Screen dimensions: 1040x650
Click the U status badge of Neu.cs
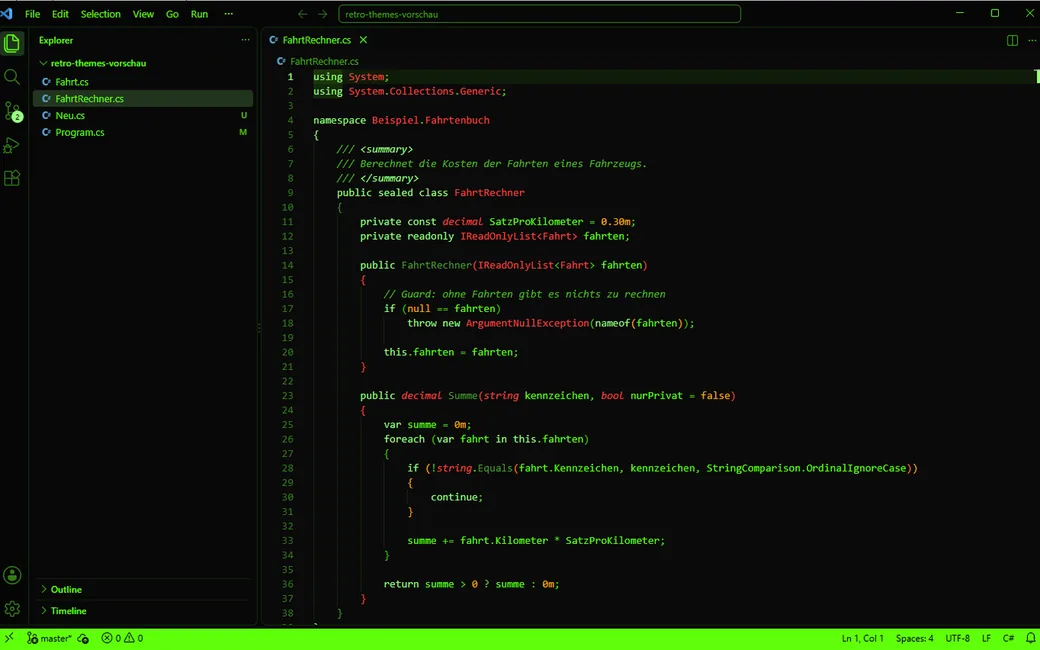(243, 115)
